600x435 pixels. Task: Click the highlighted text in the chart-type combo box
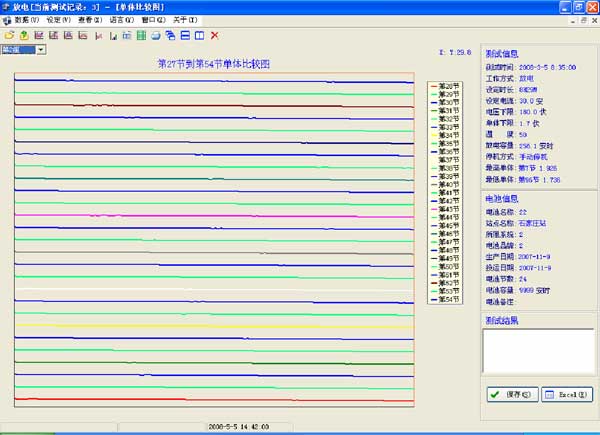pos(18,50)
